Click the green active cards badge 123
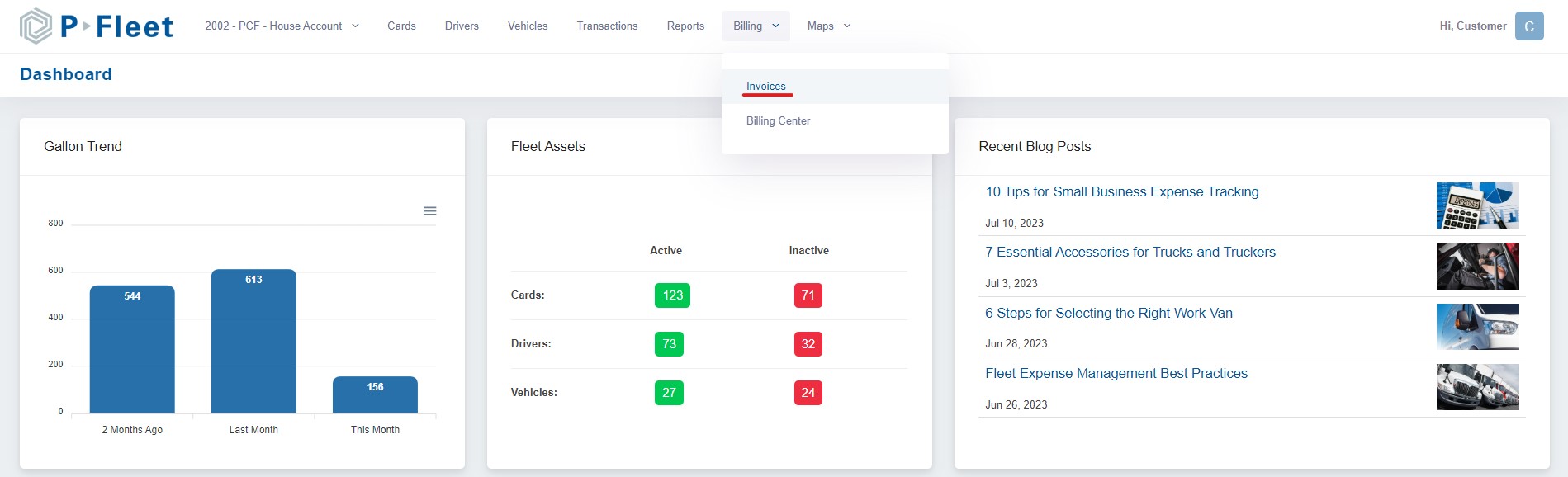 coord(672,295)
